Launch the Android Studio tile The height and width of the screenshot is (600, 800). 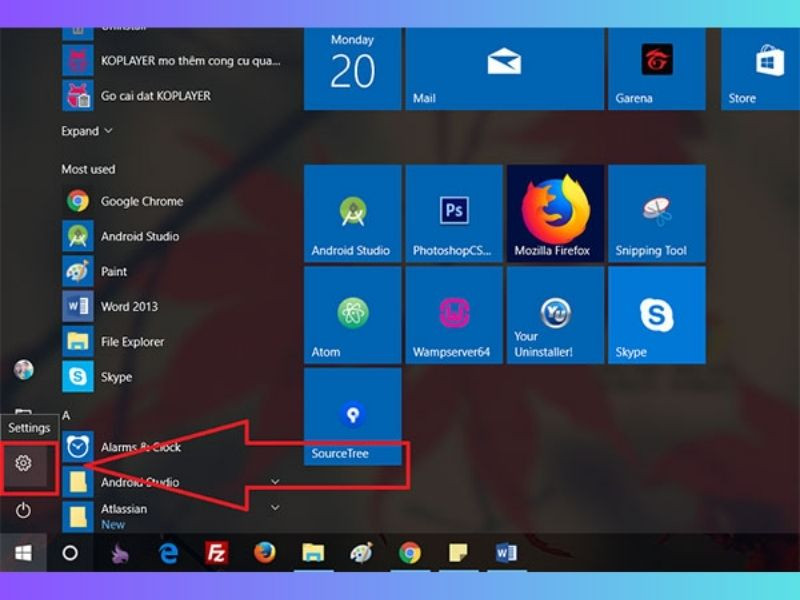[x=353, y=213]
